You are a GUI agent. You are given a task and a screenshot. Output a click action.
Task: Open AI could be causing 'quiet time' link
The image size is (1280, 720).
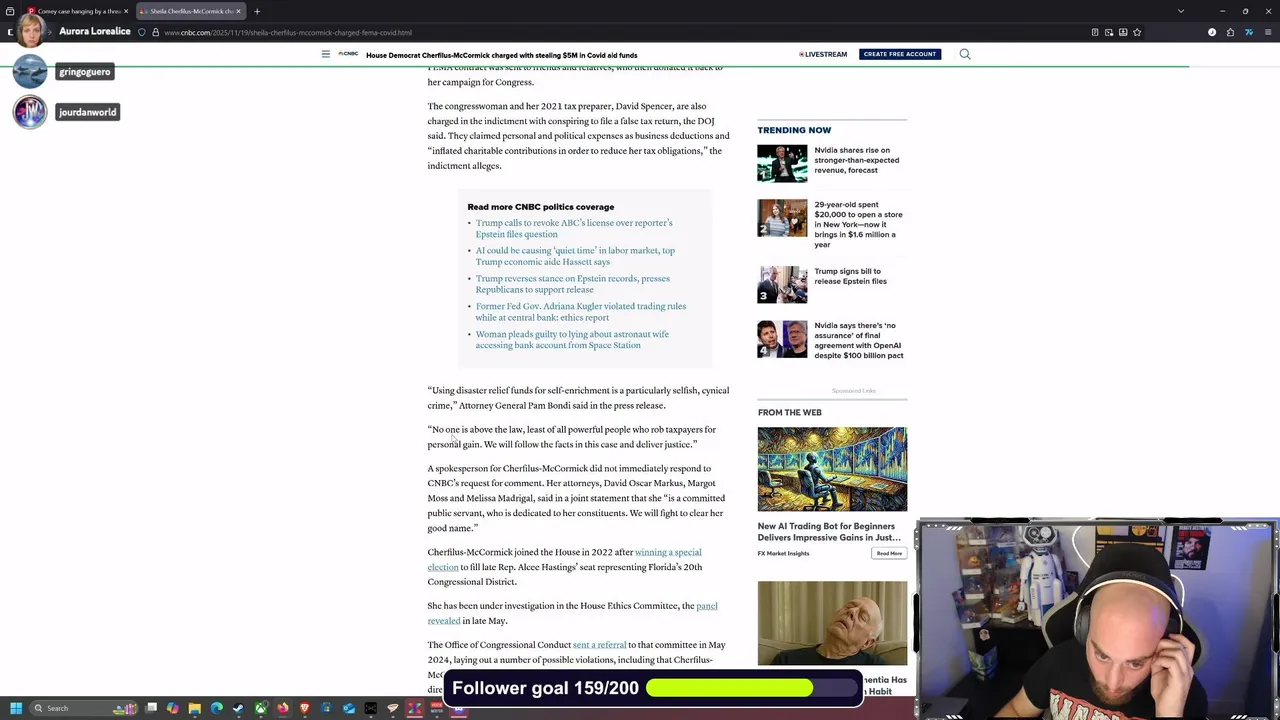(x=575, y=256)
